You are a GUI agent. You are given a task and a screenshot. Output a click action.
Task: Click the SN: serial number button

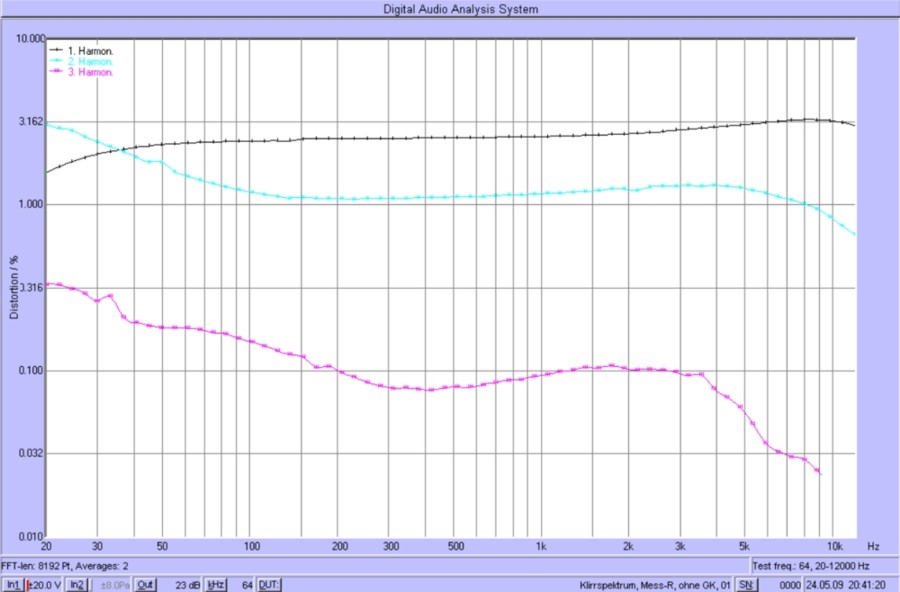[745, 584]
